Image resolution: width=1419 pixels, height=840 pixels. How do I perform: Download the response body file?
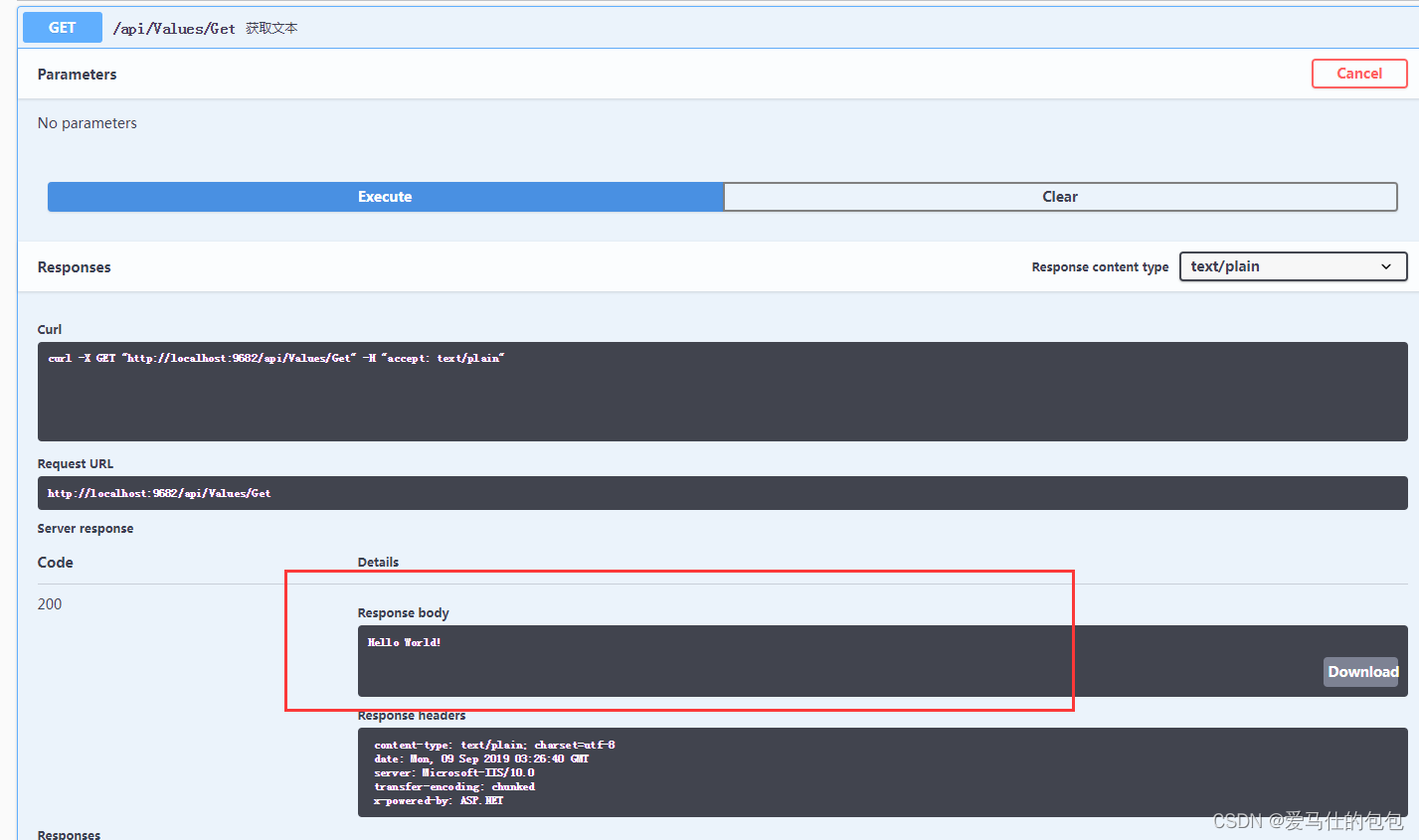point(1361,671)
